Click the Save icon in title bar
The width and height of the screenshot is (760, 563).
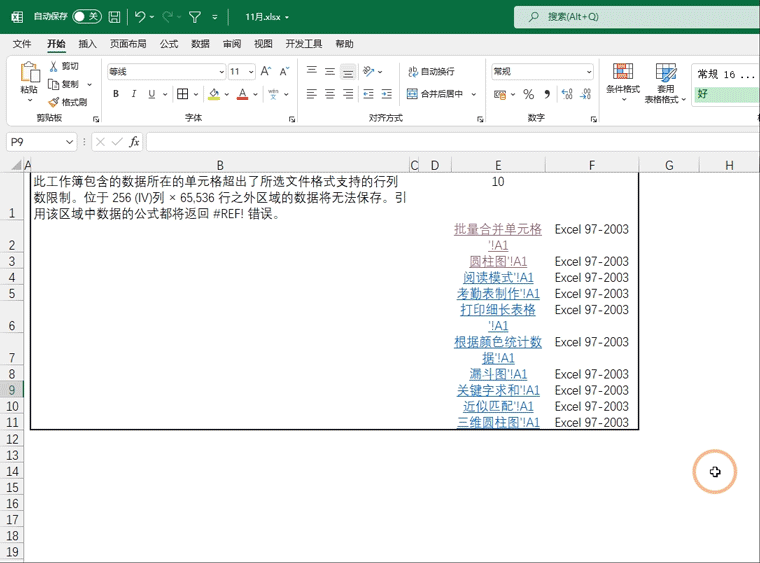pos(115,17)
